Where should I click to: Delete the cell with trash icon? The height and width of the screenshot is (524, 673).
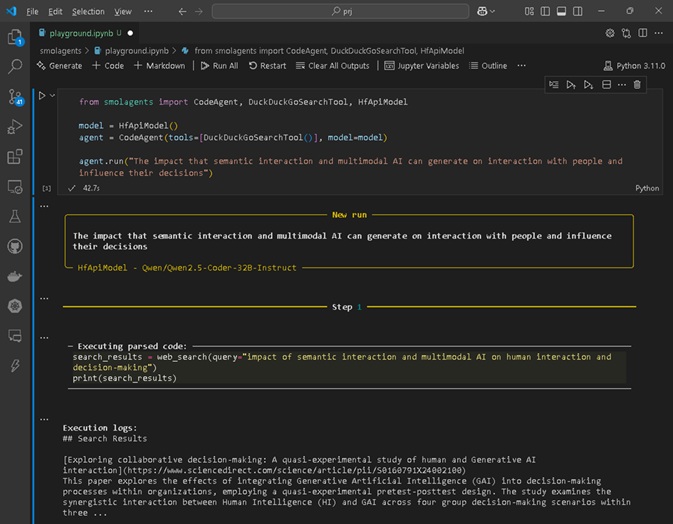637,85
